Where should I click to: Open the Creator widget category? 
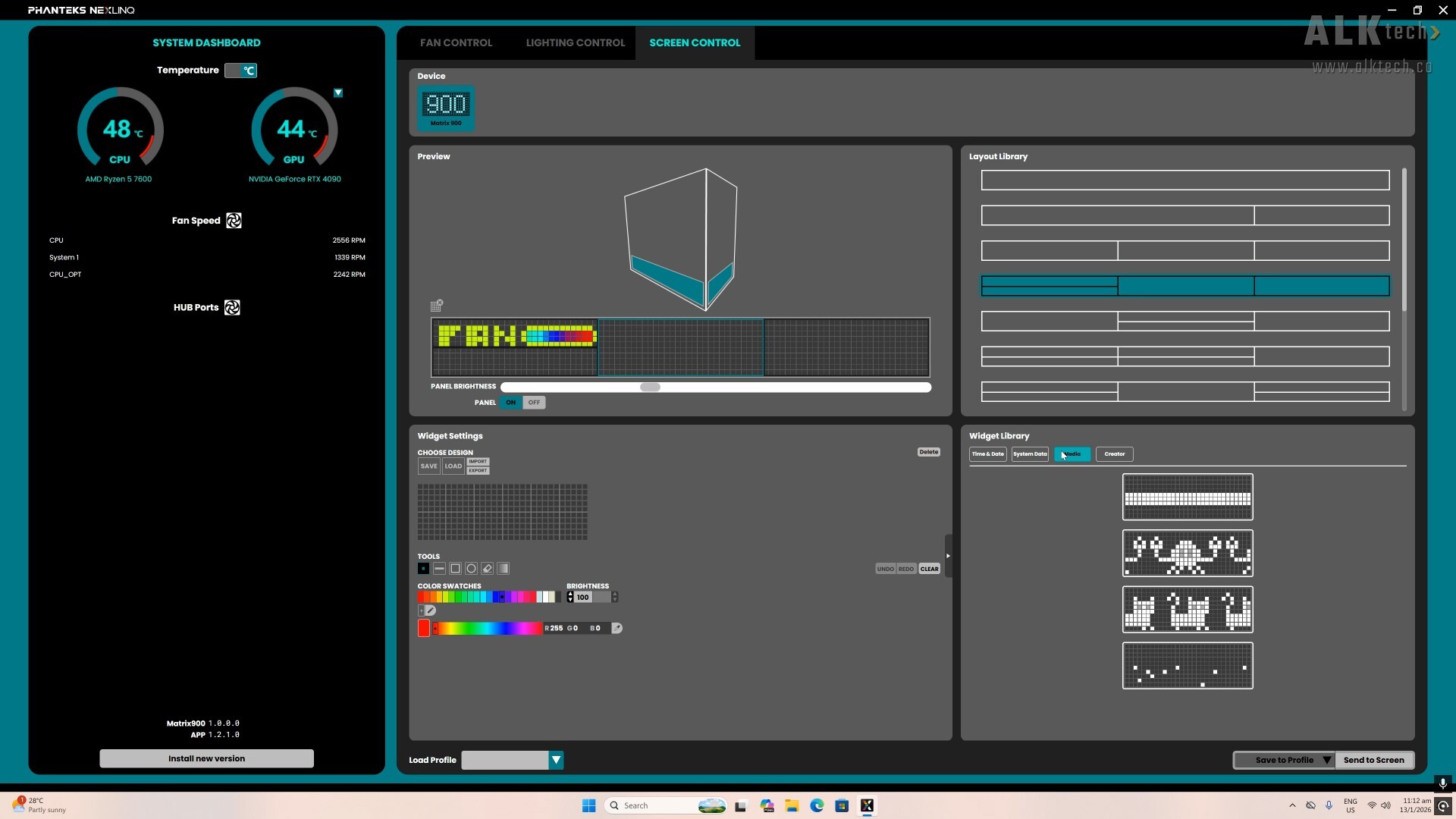[1112, 453]
